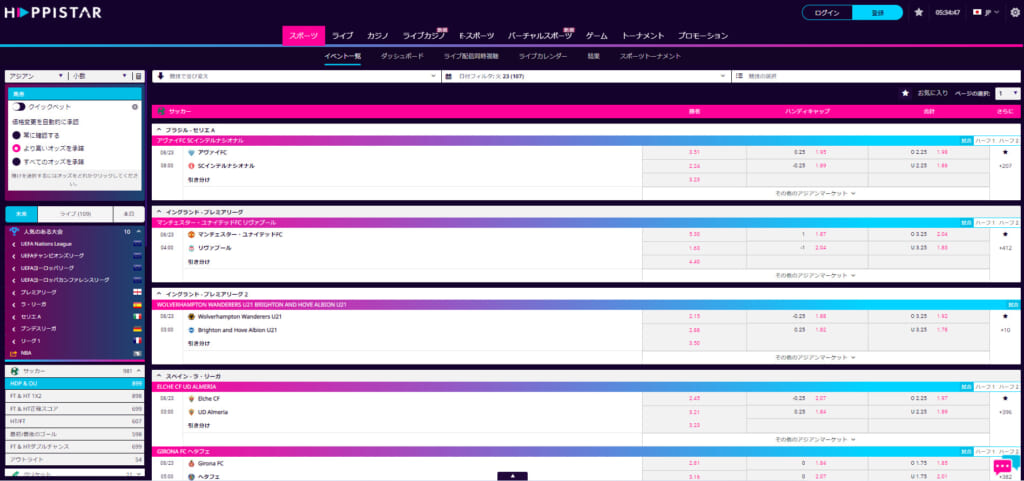This screenshot has height=481, width=1024.
Task: Expand other Asian markets for the アヴァイFC match
Action: [815, 193]
